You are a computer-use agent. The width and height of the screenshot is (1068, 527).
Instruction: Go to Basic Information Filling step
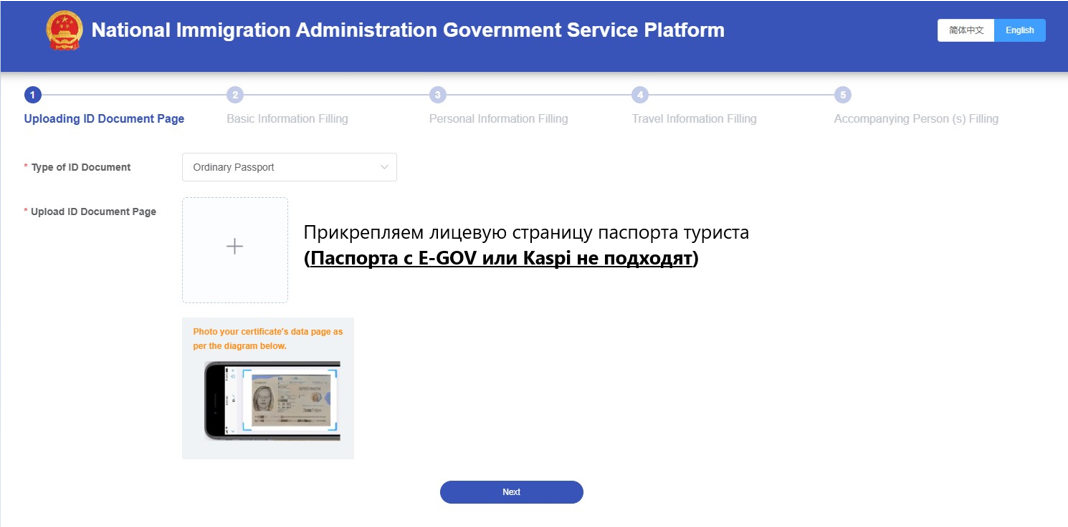[287, 119]
